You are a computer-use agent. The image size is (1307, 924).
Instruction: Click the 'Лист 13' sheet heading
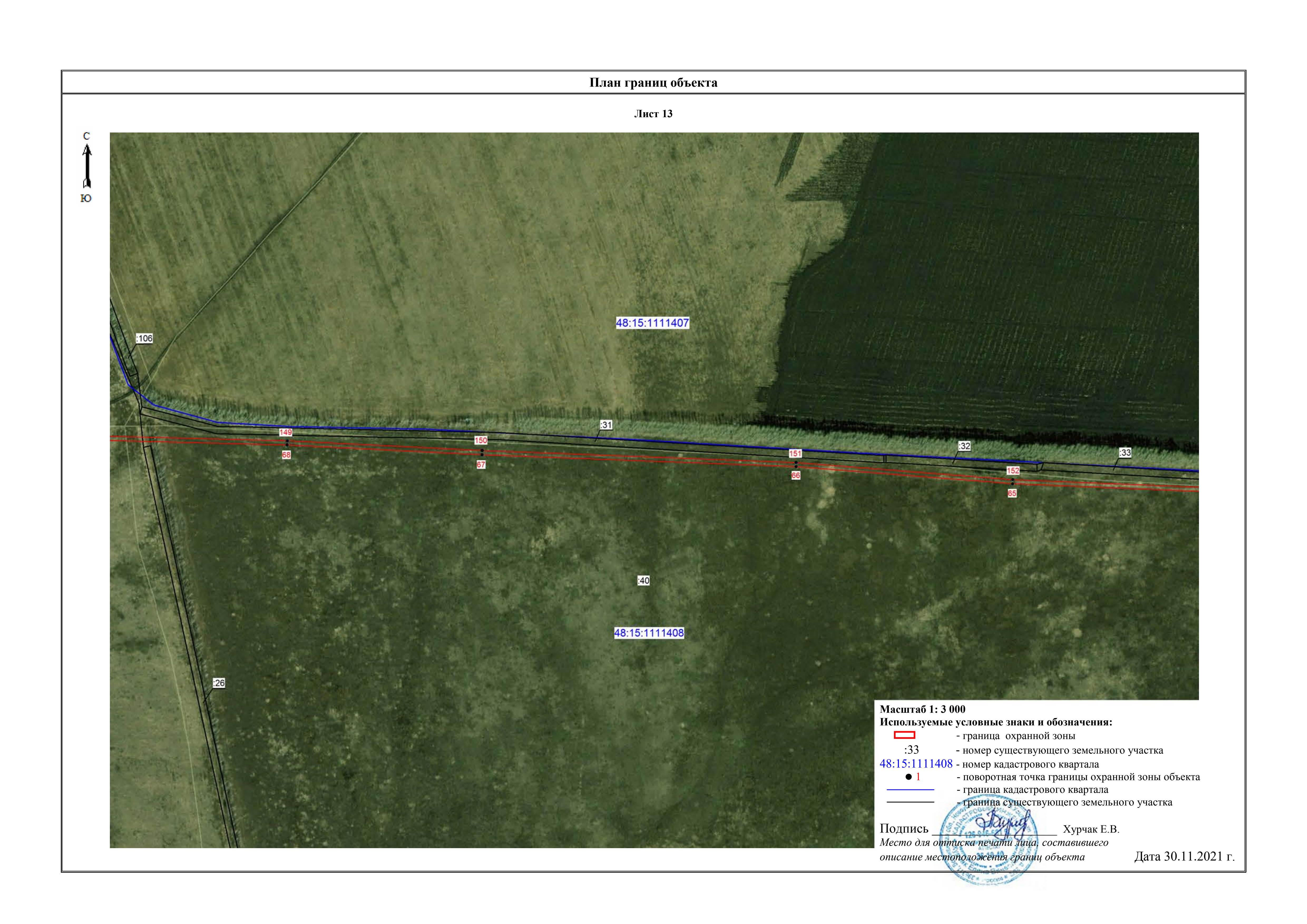(653, 114)
